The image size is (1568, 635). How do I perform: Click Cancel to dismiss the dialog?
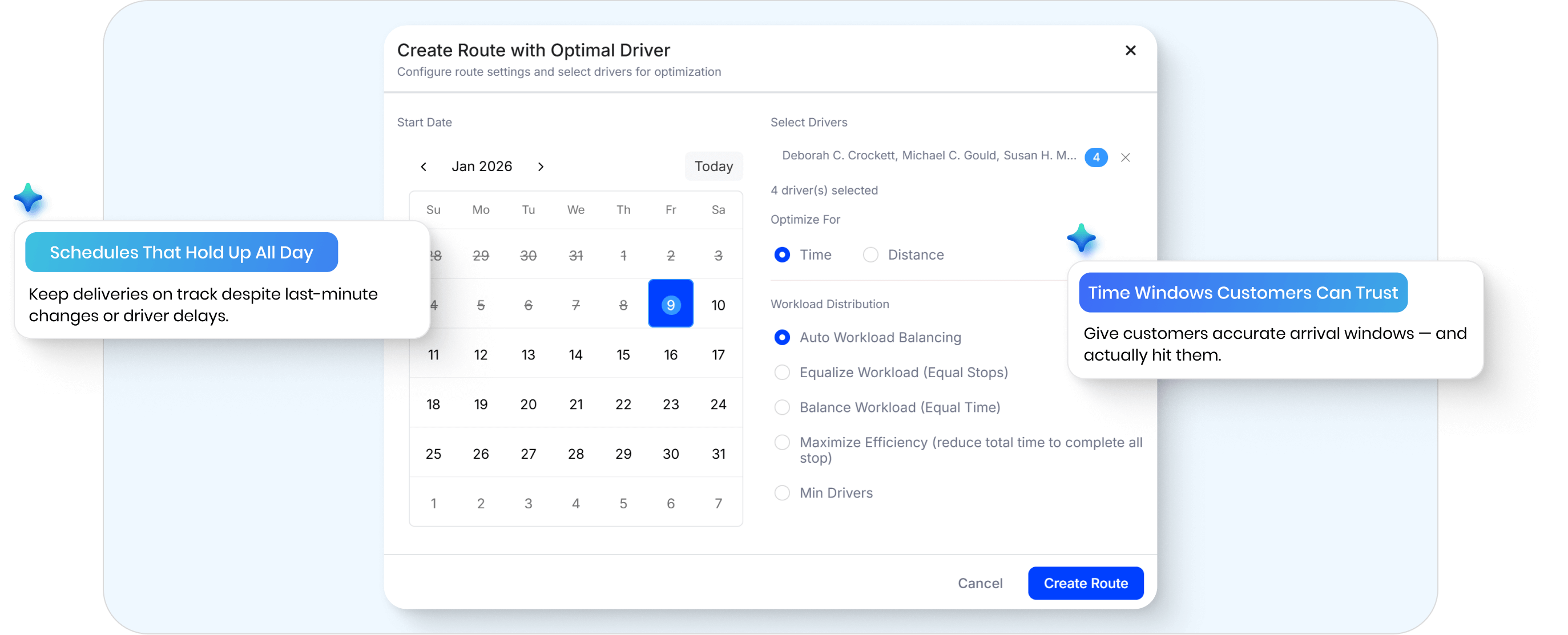click(980, 583)
